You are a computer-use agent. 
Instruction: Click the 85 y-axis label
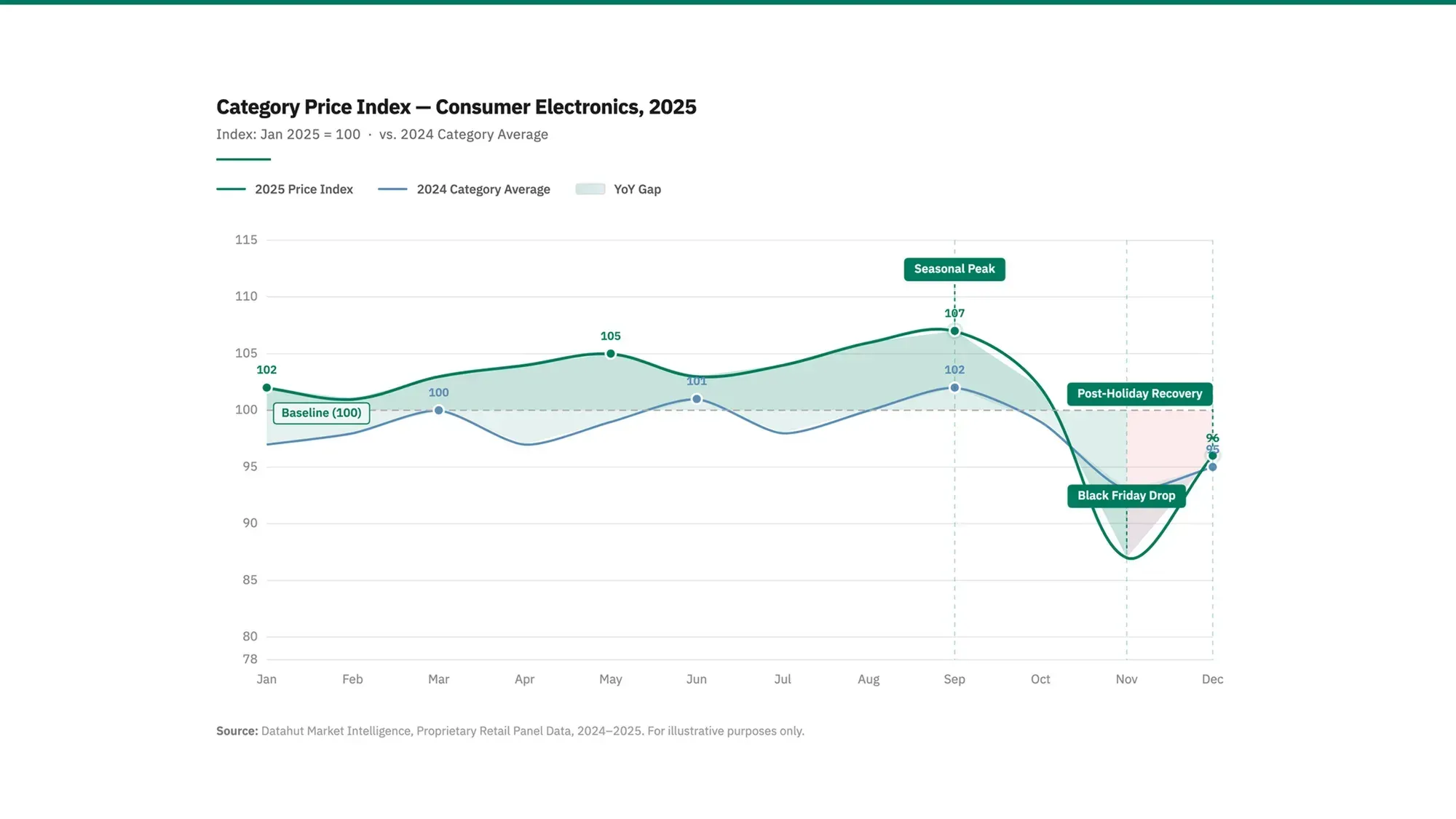(250, 580)
